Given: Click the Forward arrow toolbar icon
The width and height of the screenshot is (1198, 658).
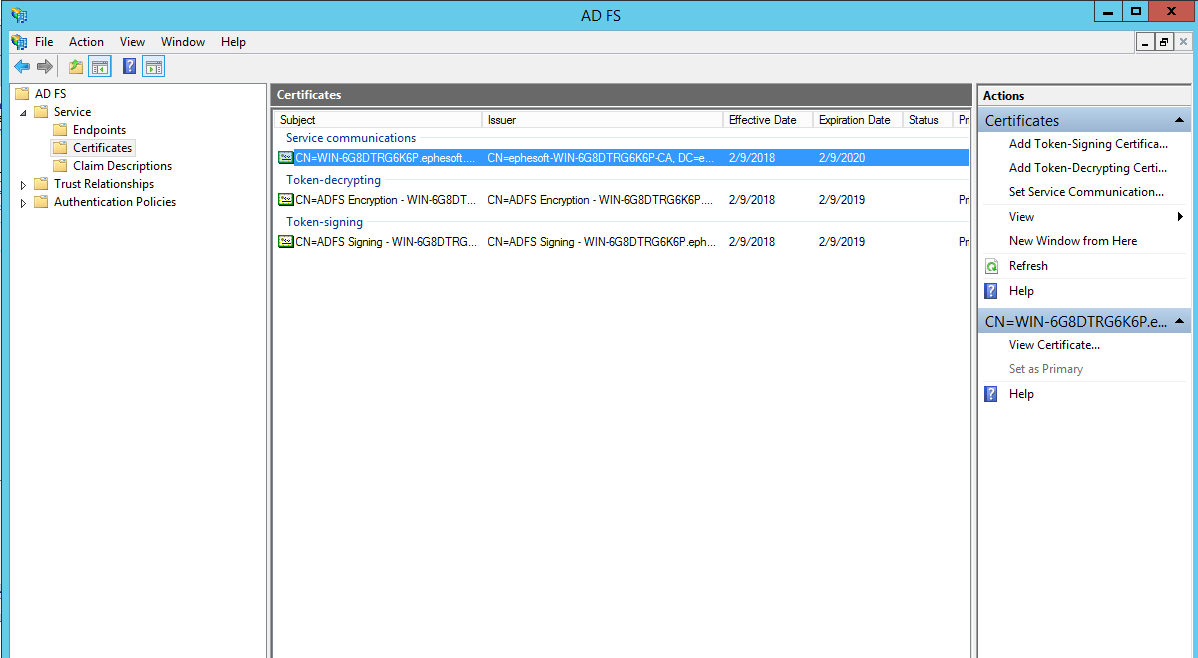Looking at the screenshot, I should point(45,66).
